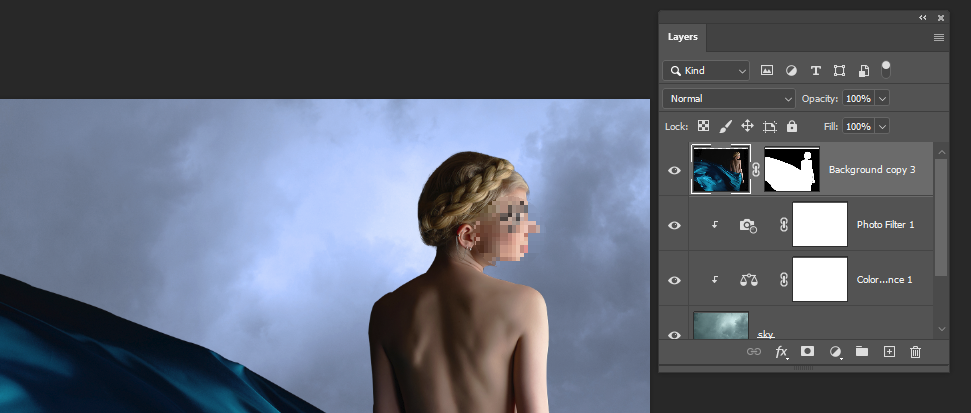Create a new layer plus icon
This screenshot has height=413, width=971.
point(889,352)
